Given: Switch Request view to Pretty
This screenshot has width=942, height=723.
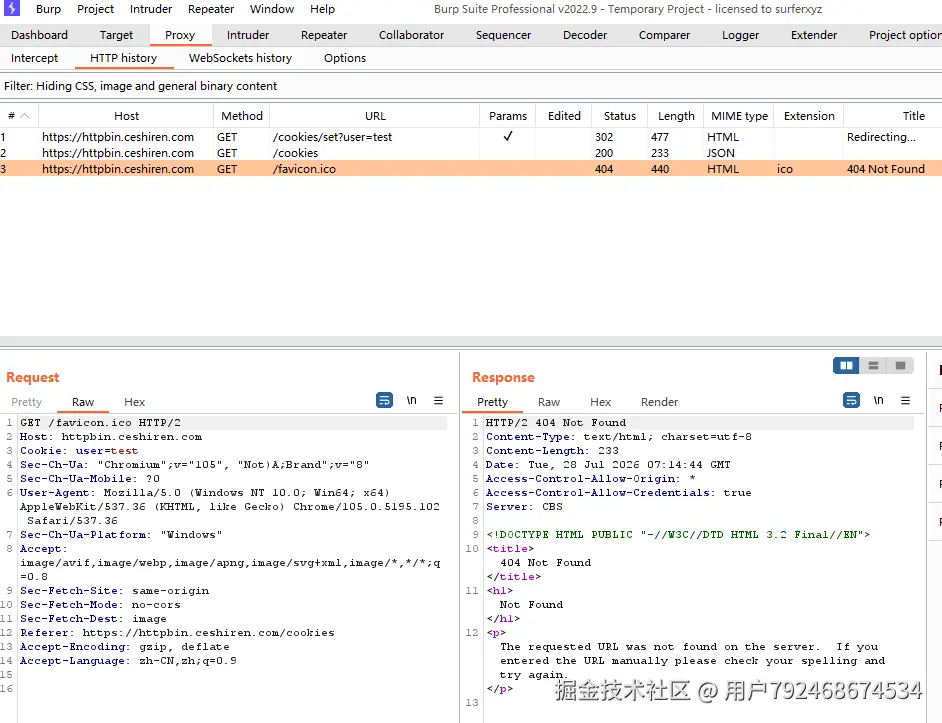Looking at the screenshot, I should (x=26, y=402).
